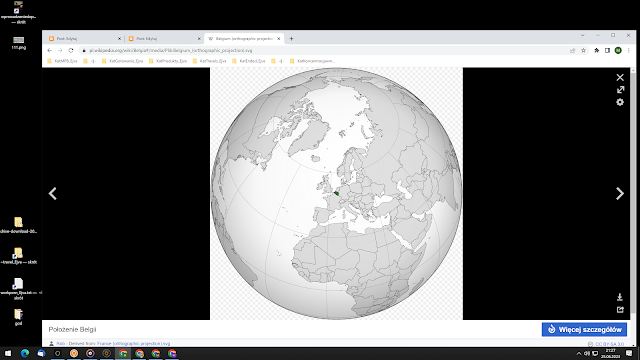Show hidden system tray icons
Image resolution: width=640 pixels, height=360 pixels.
[x=578, y=353]
